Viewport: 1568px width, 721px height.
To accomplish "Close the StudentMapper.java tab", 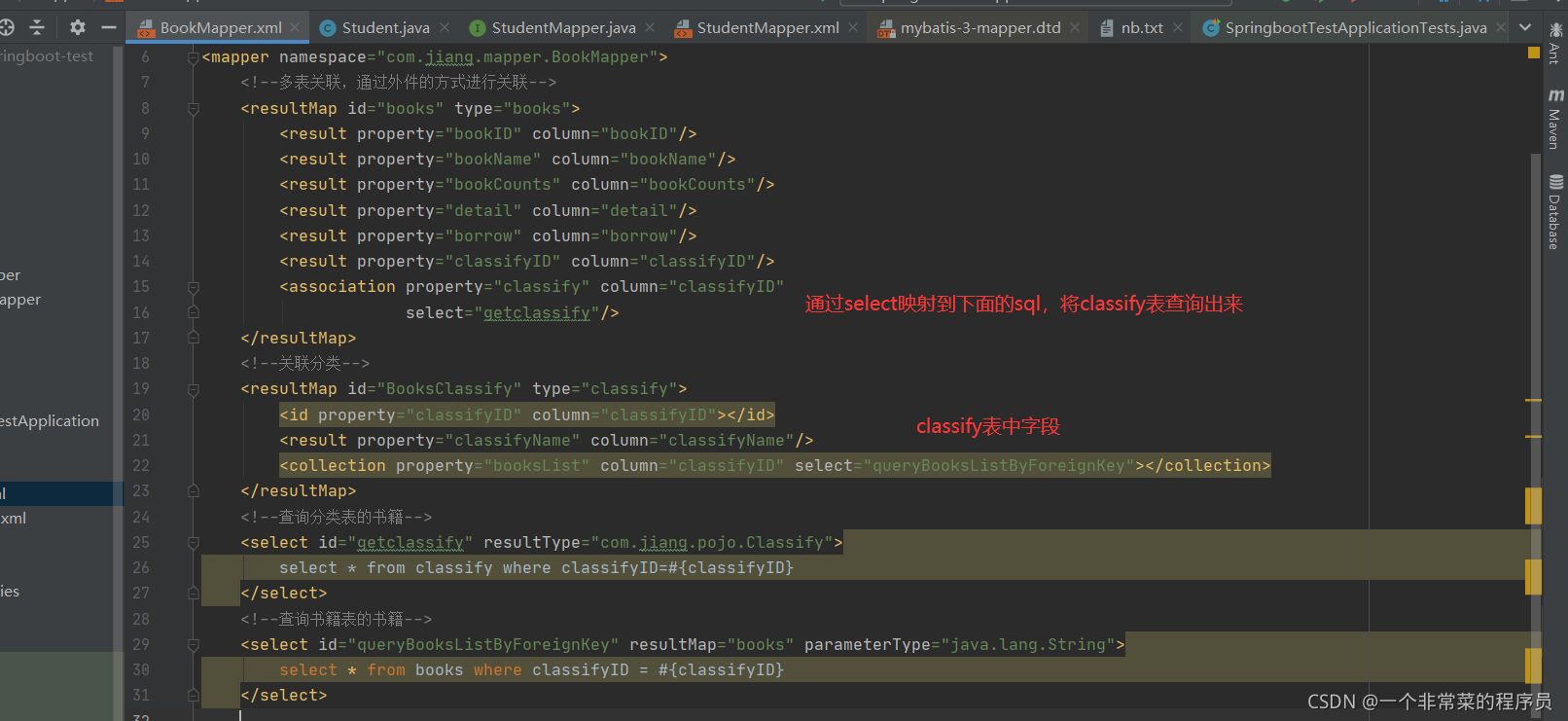I will tap(650, 28).
